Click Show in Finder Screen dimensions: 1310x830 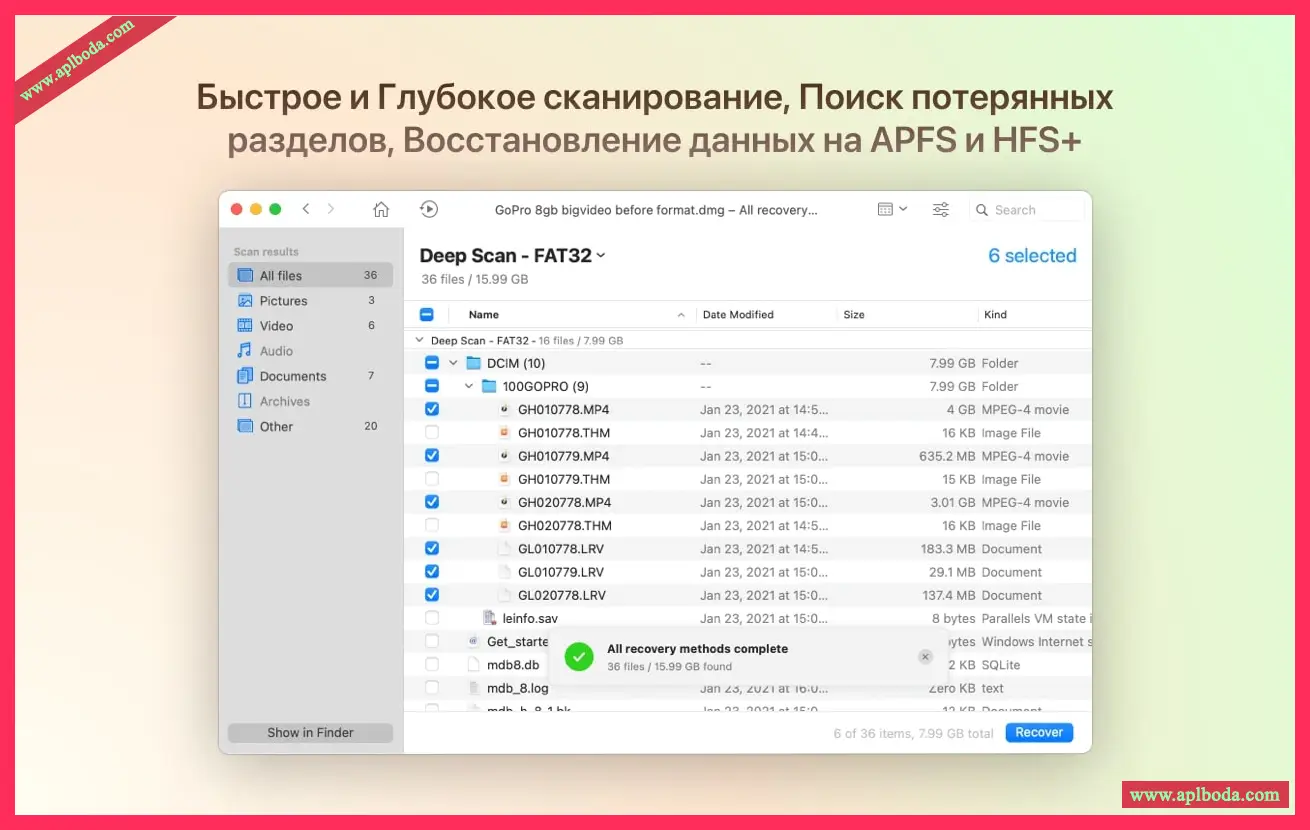(310, 732)
